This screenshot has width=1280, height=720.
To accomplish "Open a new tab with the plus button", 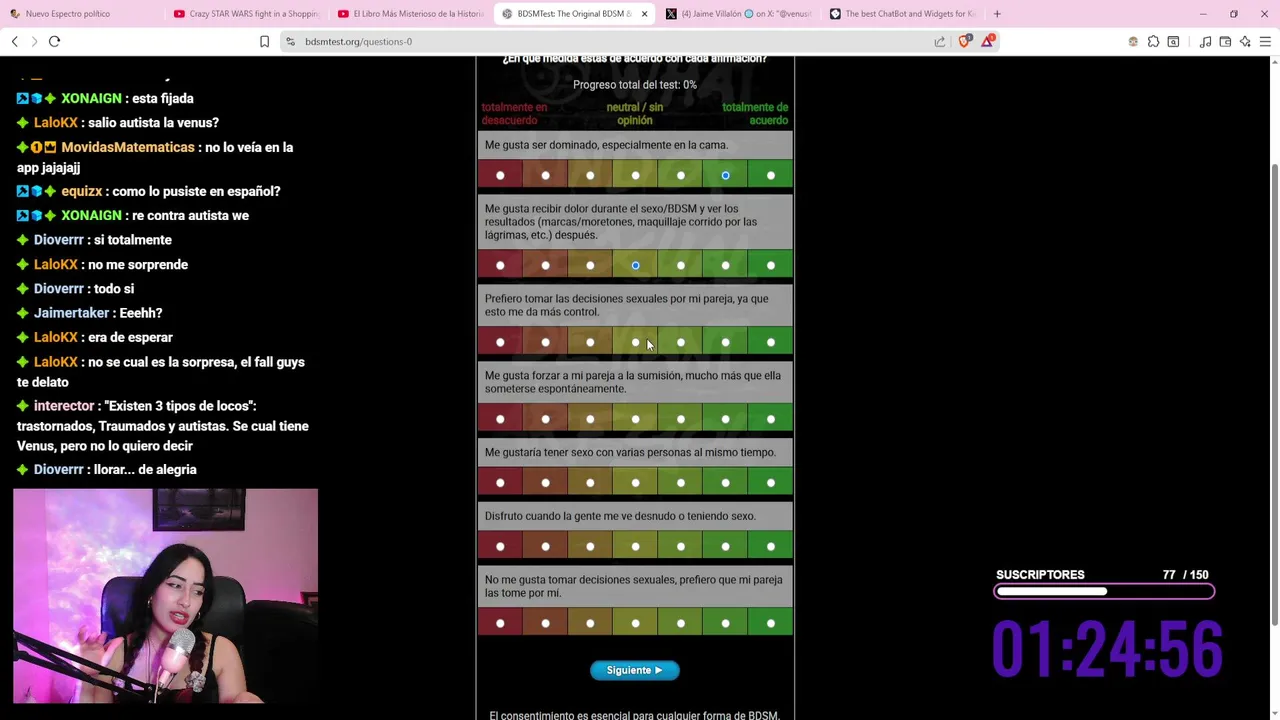I will (x=997, y=14).
